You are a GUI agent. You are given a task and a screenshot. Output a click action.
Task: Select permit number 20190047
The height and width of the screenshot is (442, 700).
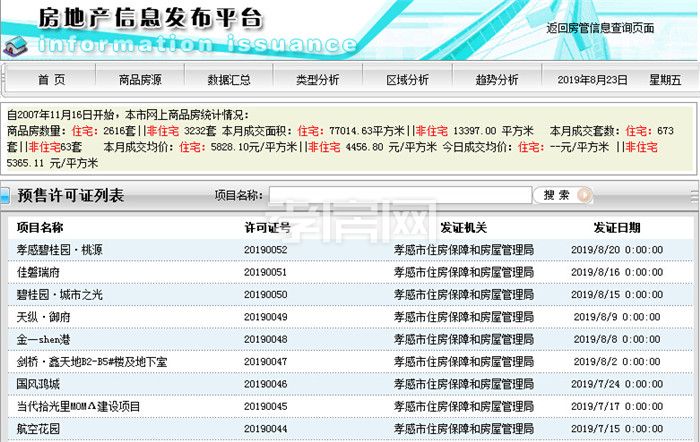266,362
